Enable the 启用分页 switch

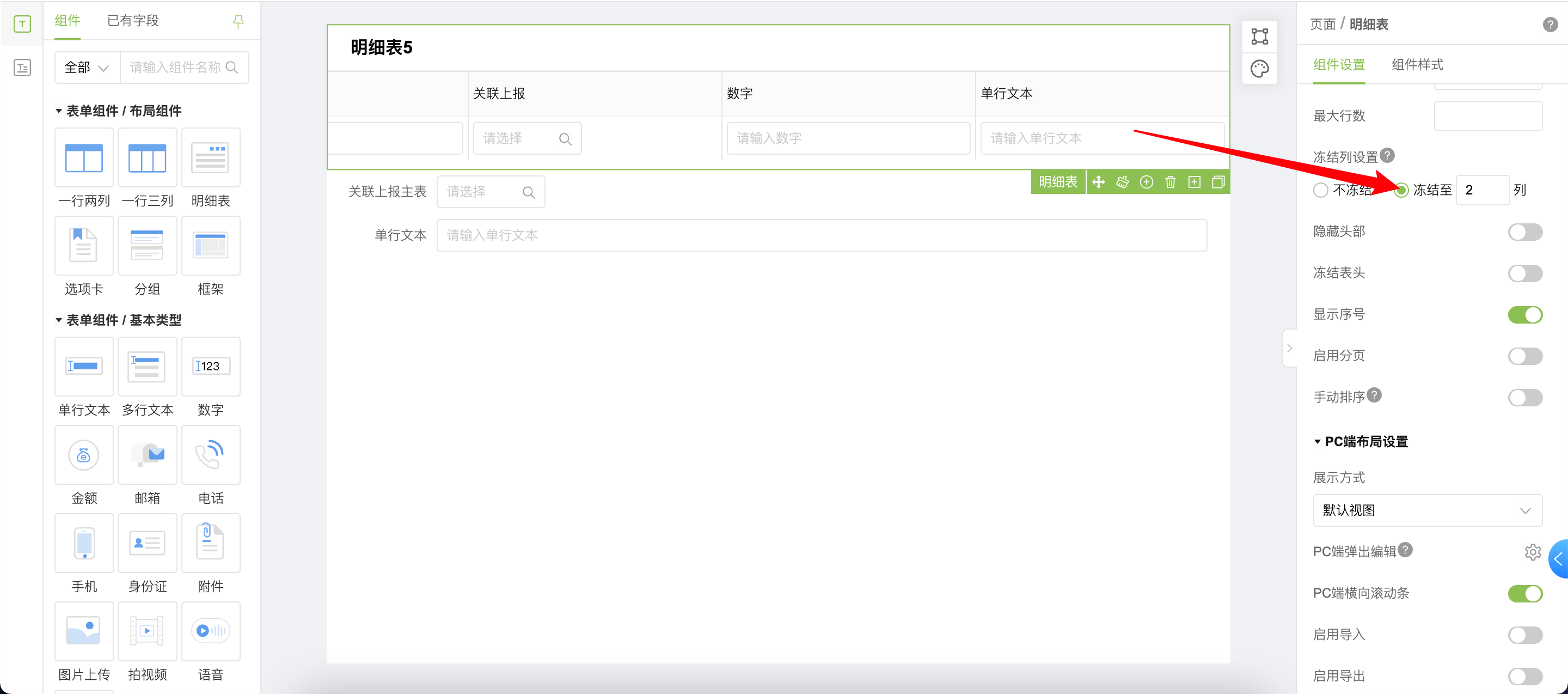coord(1524,356)
